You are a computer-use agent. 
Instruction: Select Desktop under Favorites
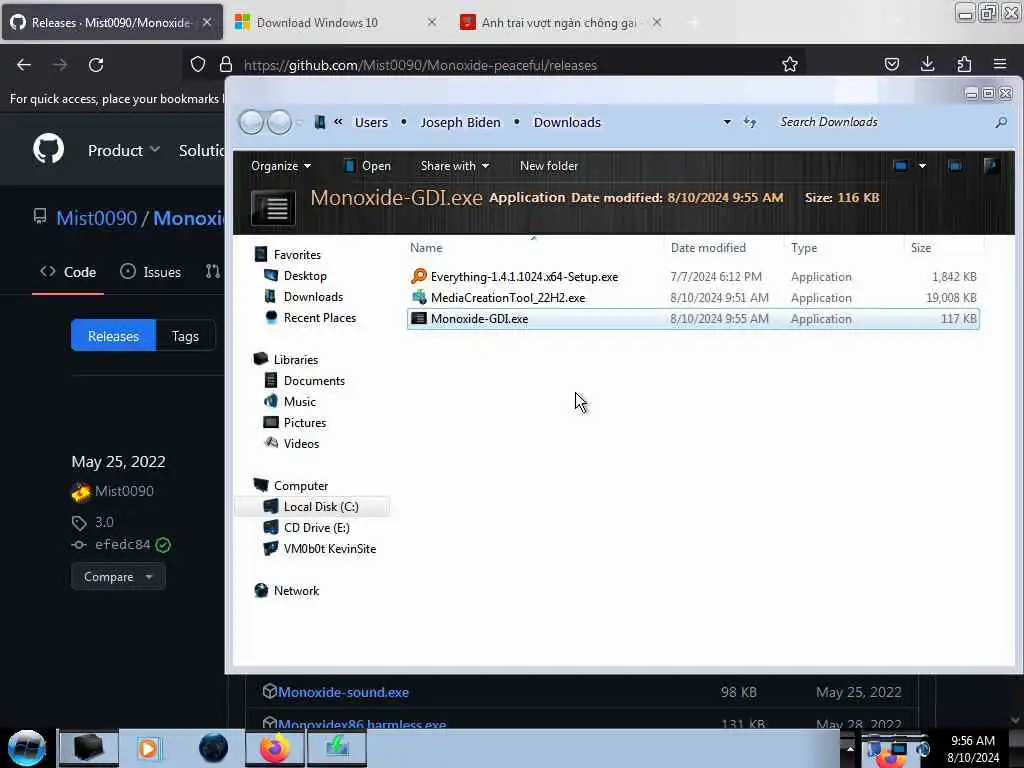click(x=305, y=276)
